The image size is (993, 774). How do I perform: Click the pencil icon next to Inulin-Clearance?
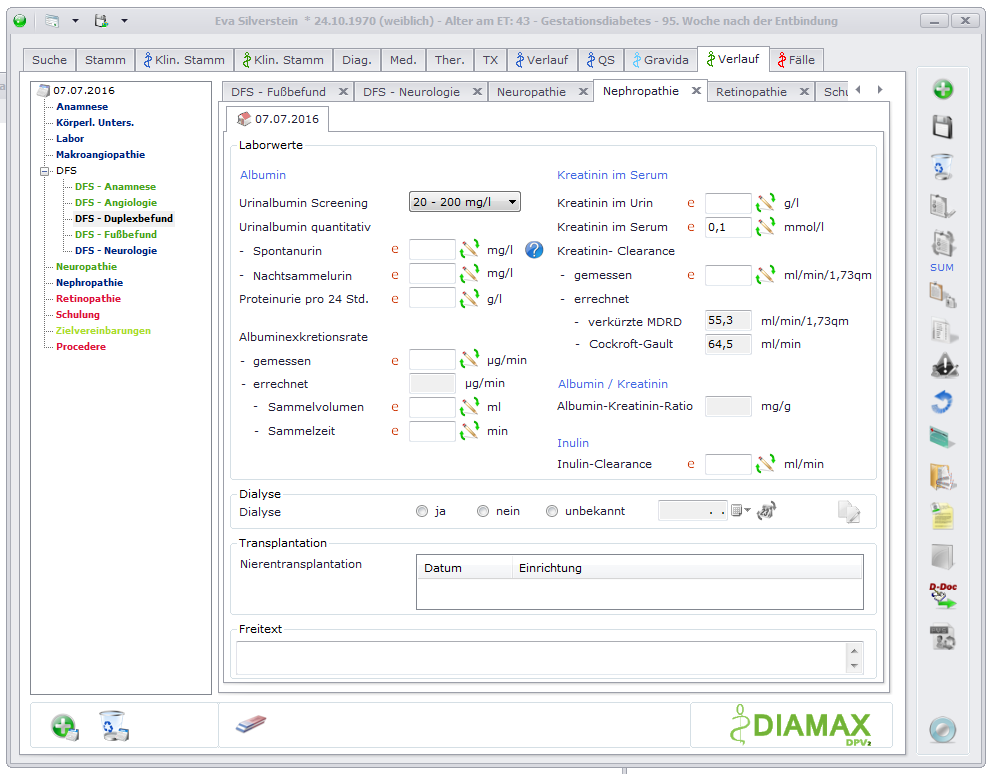click(x=765, y=464)
